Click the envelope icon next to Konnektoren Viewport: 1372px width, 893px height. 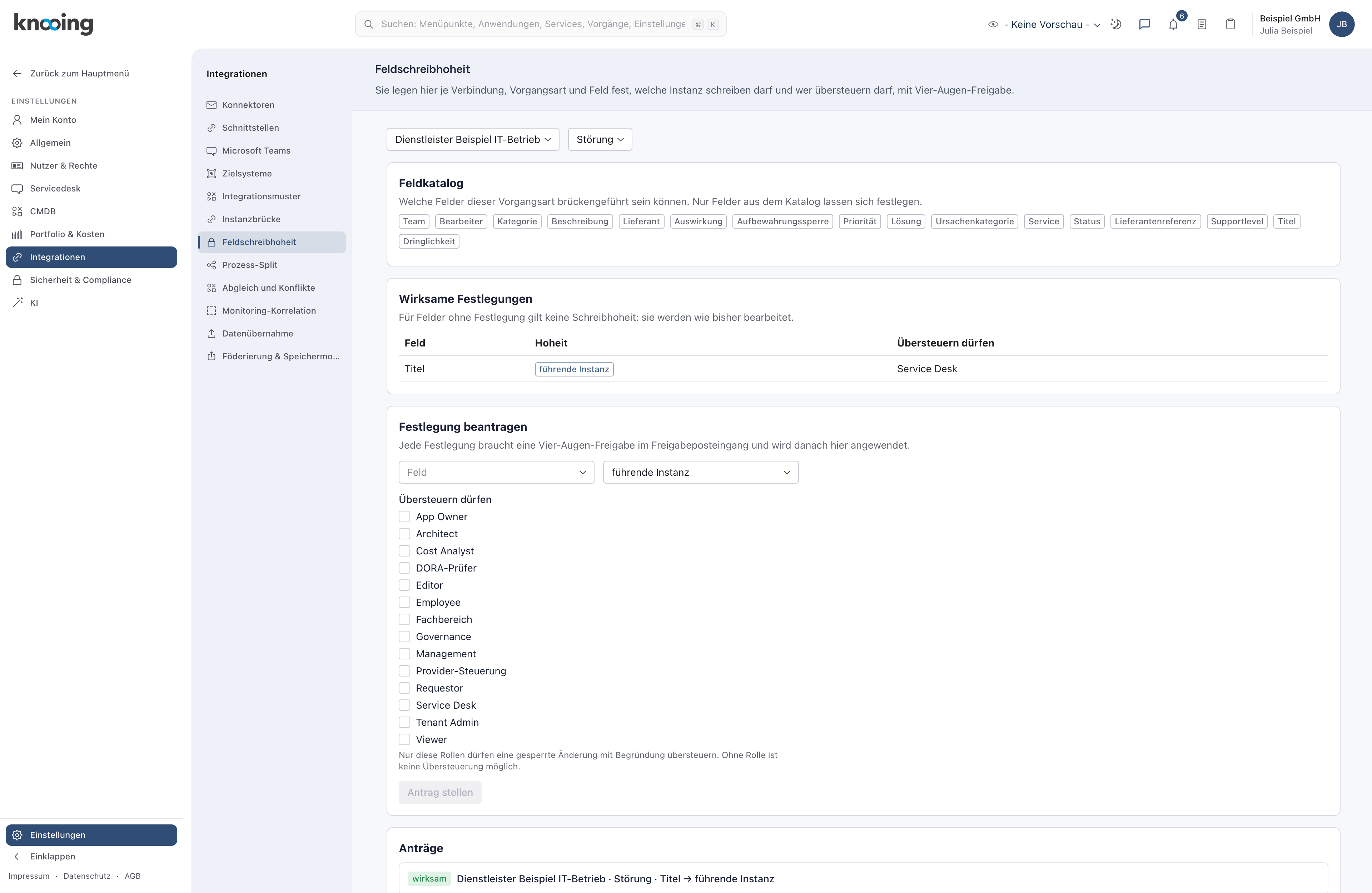(212, 105)
